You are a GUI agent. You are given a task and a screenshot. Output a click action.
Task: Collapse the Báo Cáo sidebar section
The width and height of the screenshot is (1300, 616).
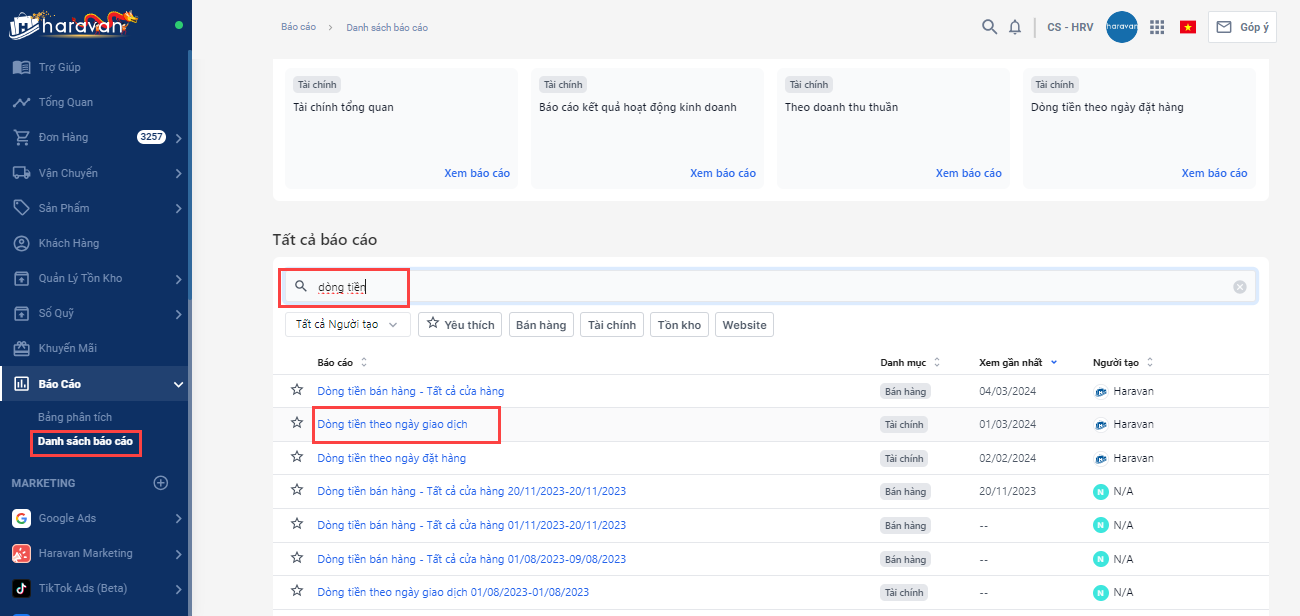click(178, 384)
